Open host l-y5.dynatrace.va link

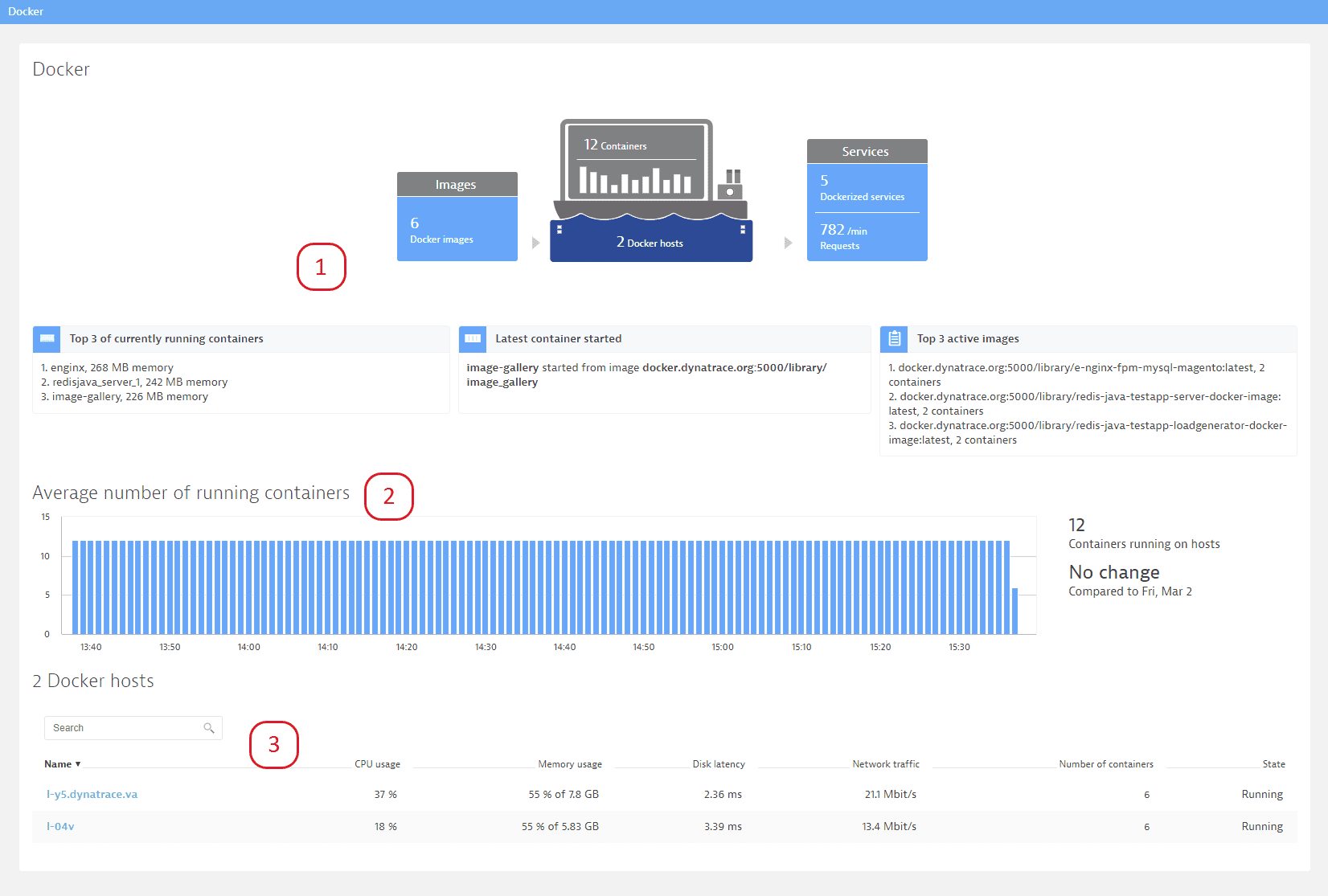coord(92,794)
